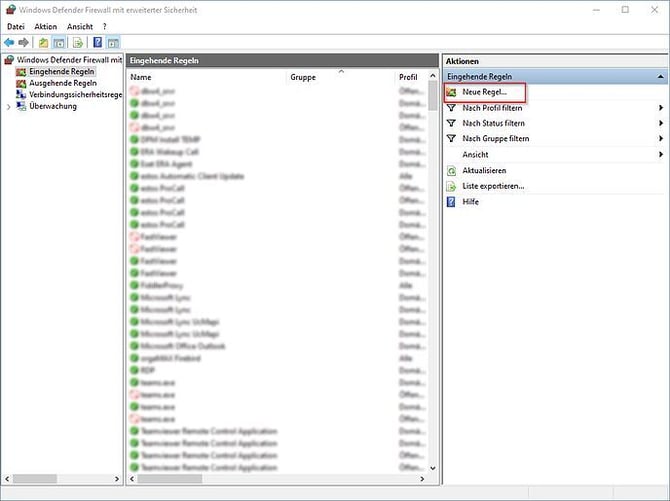Open the Nach Gruppe filtern submenu
670x501 pixels.
(x=660, y=139)
